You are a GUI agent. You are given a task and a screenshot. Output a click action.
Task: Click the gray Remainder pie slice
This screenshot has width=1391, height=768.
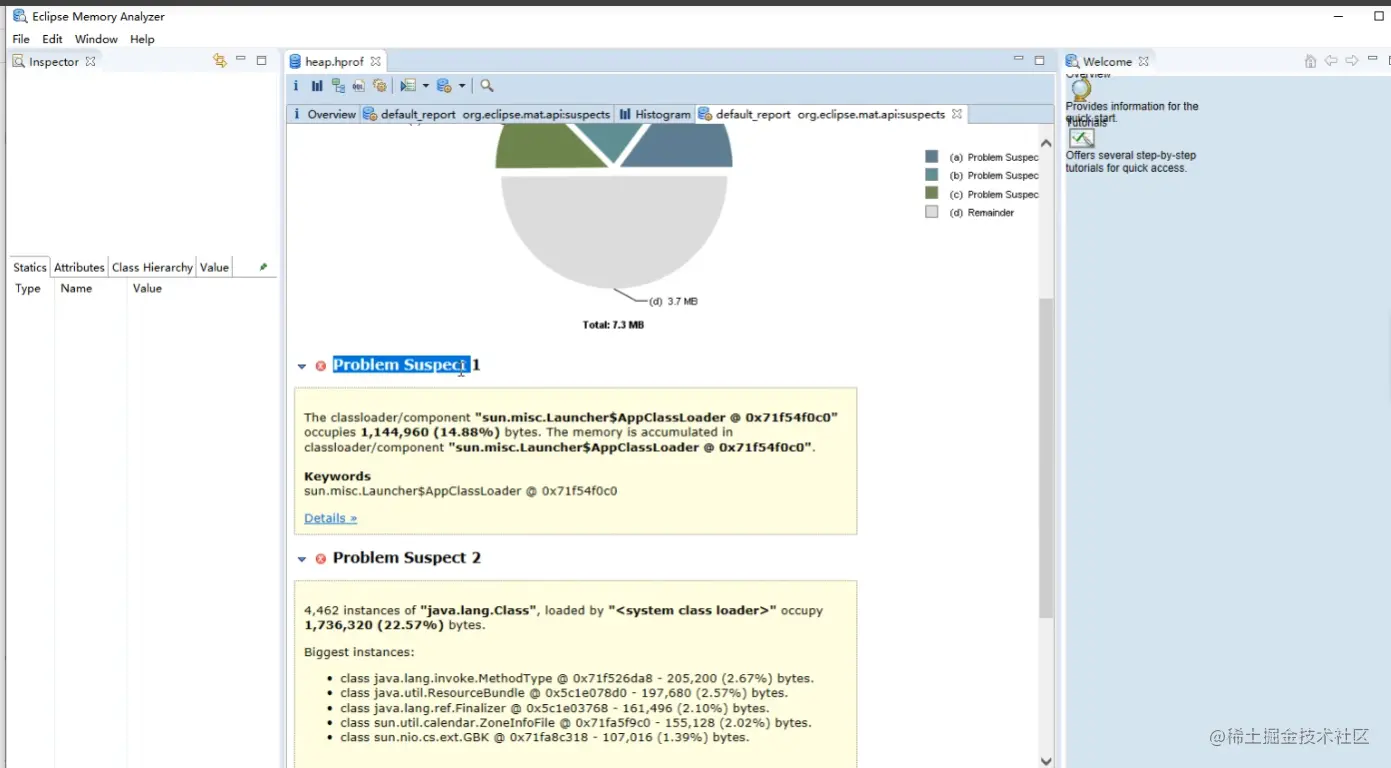tap(614, 230)
